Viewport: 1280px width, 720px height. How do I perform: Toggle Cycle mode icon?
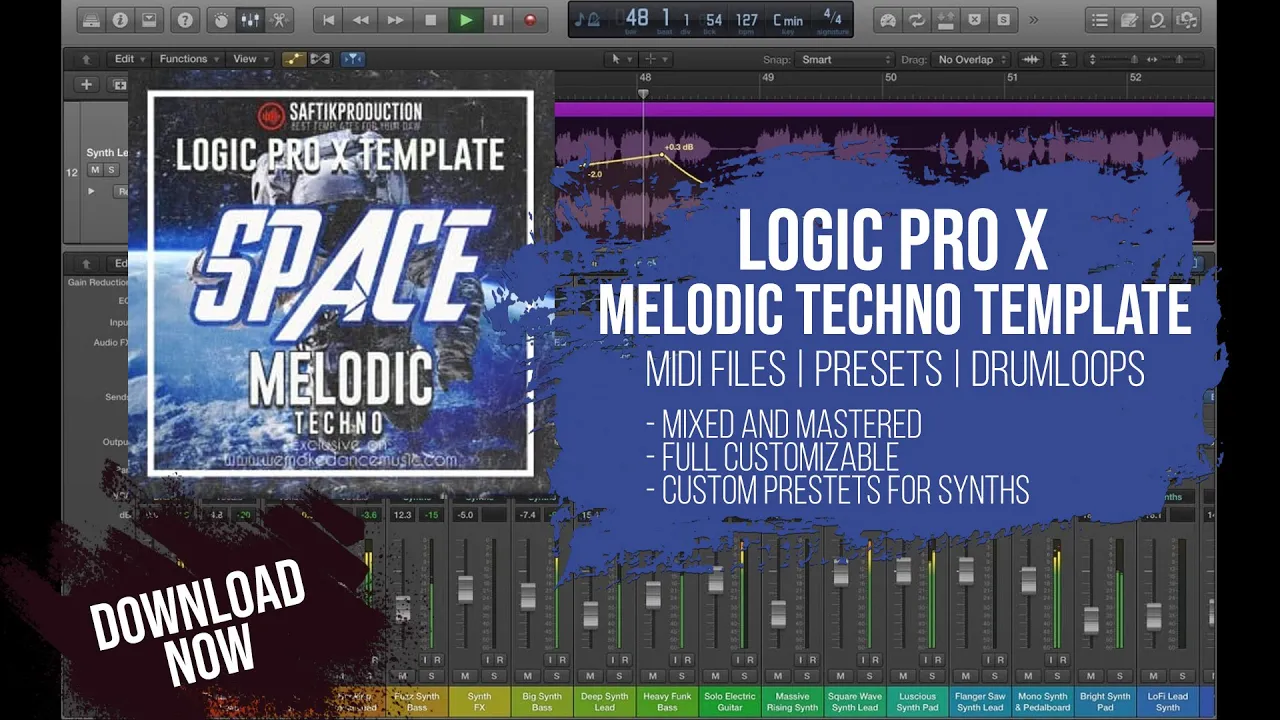(x=916, y=19)
